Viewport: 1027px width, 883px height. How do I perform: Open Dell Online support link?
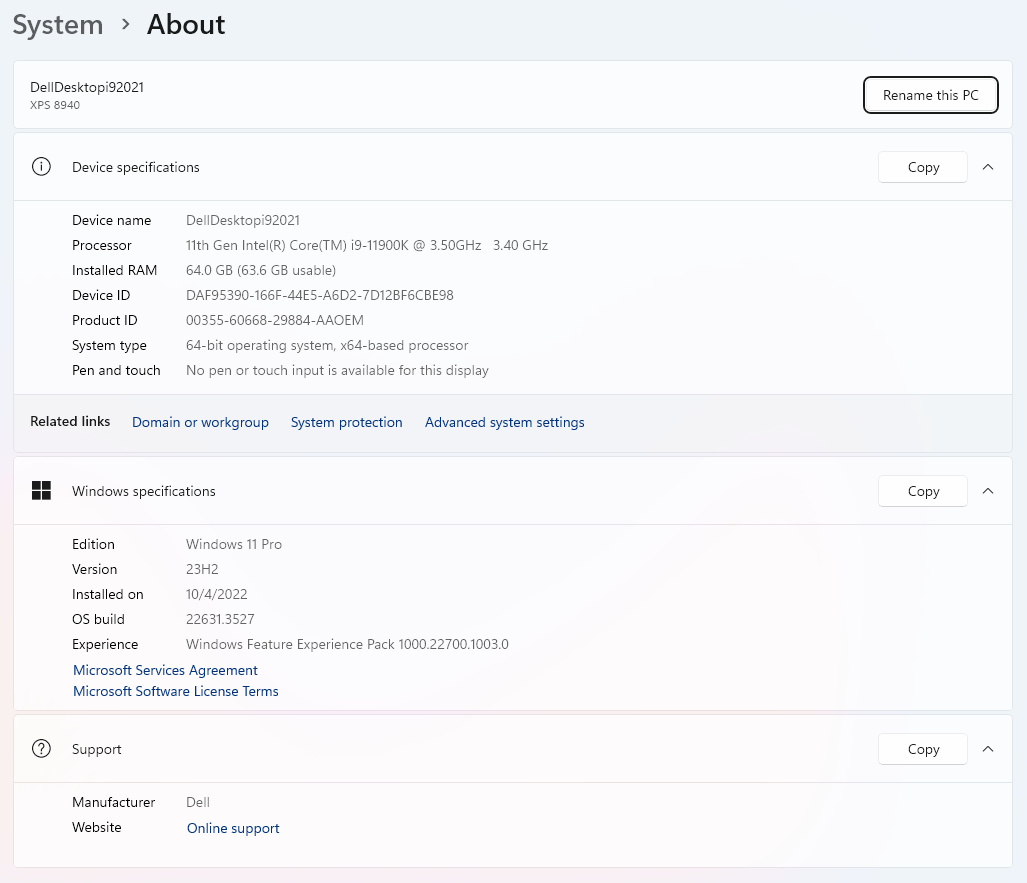click(x=233, y=828)
